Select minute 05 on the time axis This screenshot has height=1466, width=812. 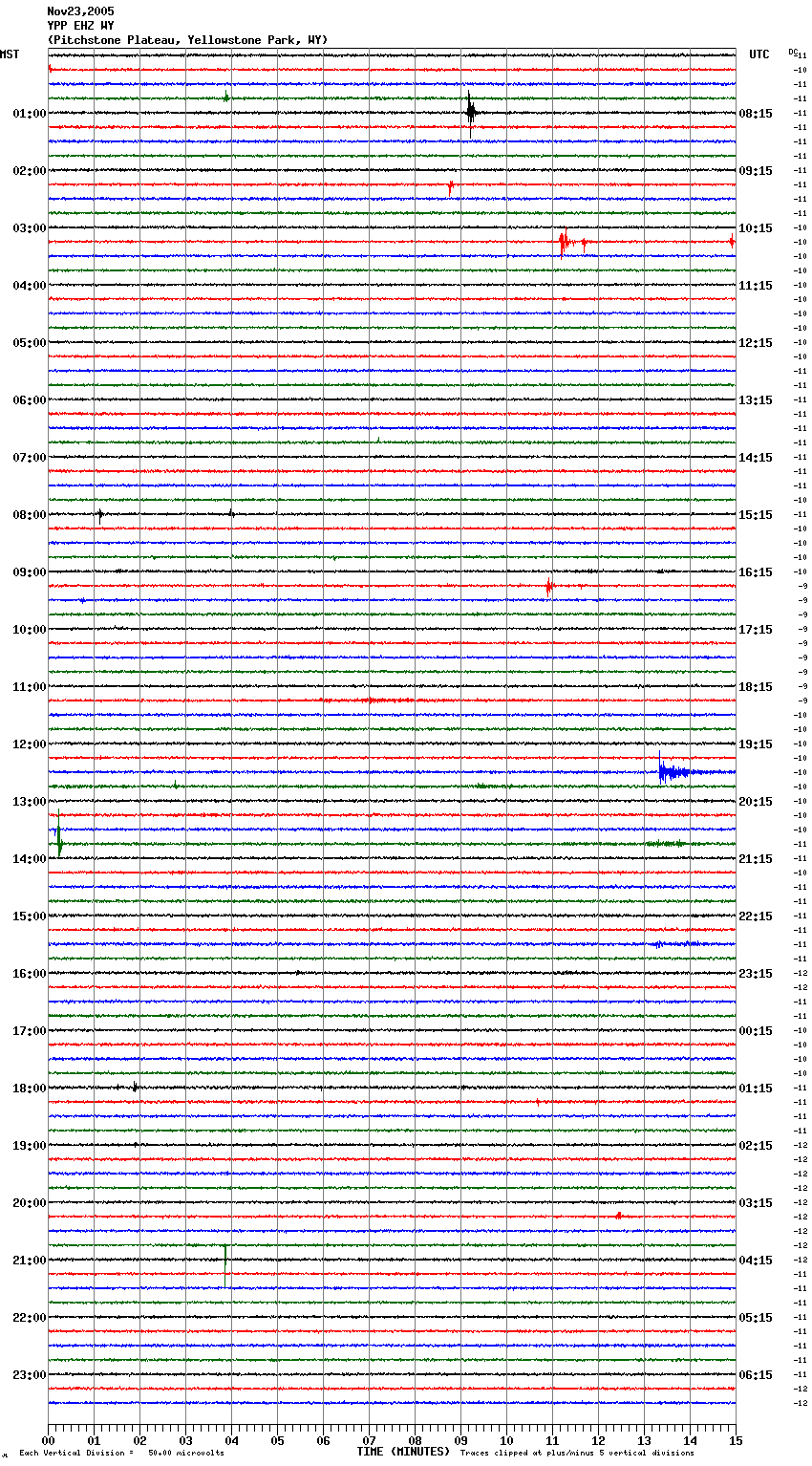coord(277,1440)
